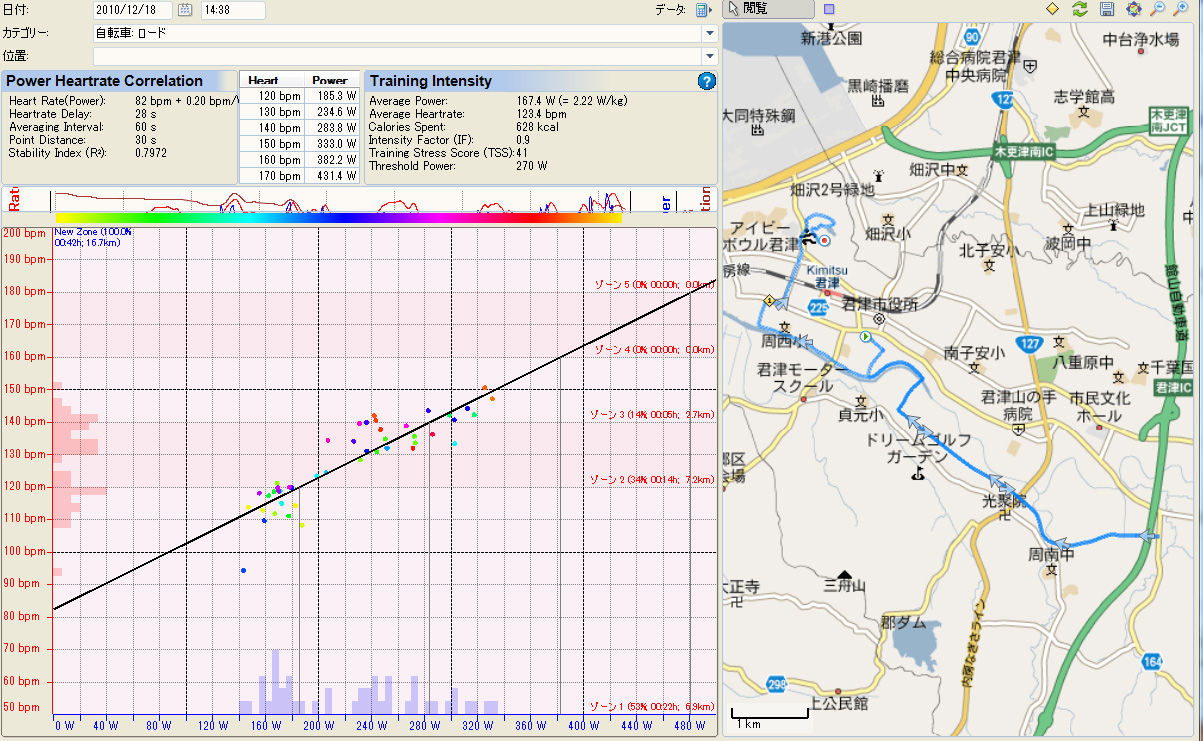Click the date field 2010/12/18

[x=133, y=10]
